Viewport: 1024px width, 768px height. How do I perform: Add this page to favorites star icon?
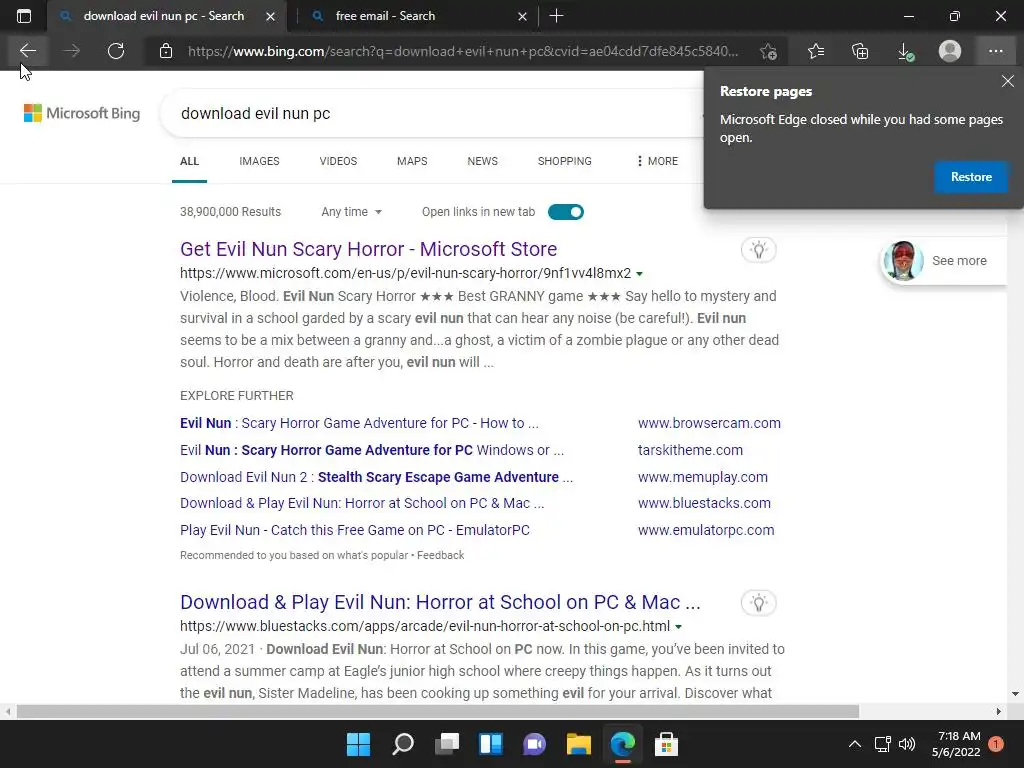point(769,51)
